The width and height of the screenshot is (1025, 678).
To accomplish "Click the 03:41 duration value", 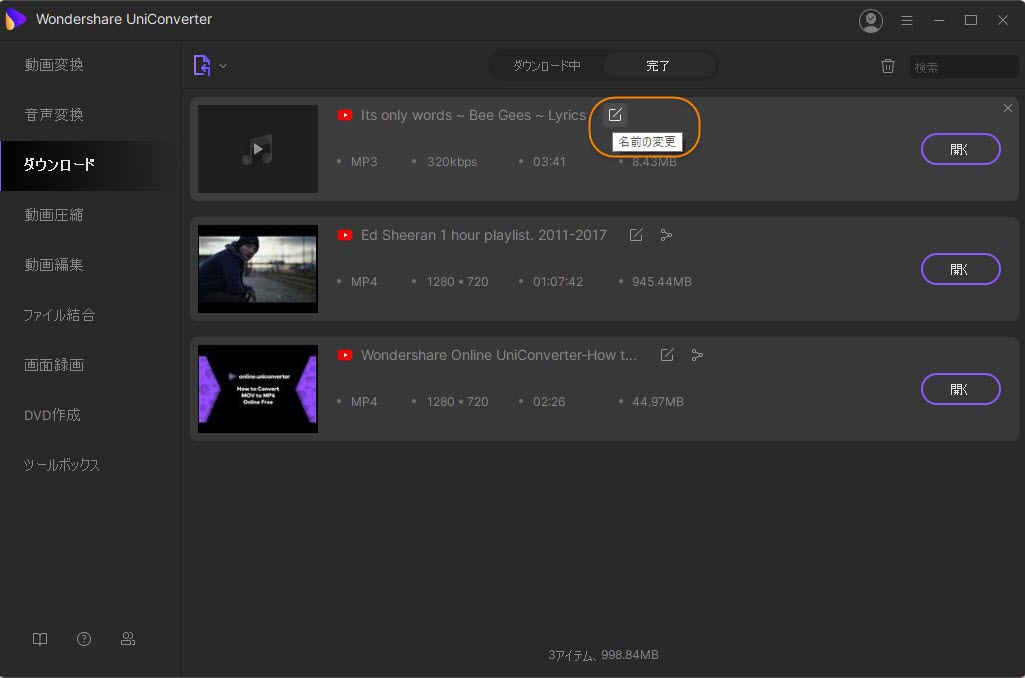I will [x=549, y=161].
